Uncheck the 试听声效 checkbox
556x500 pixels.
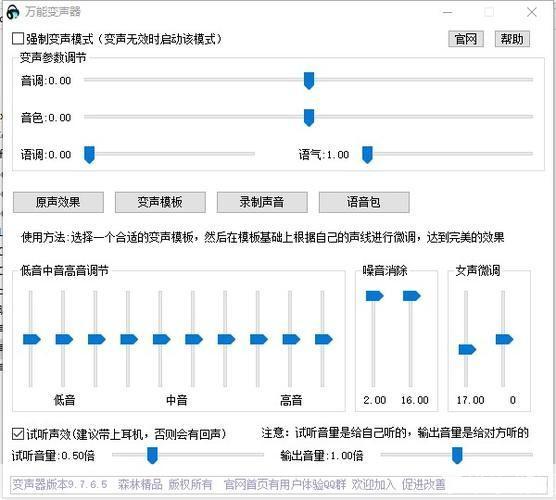point(18,434)
